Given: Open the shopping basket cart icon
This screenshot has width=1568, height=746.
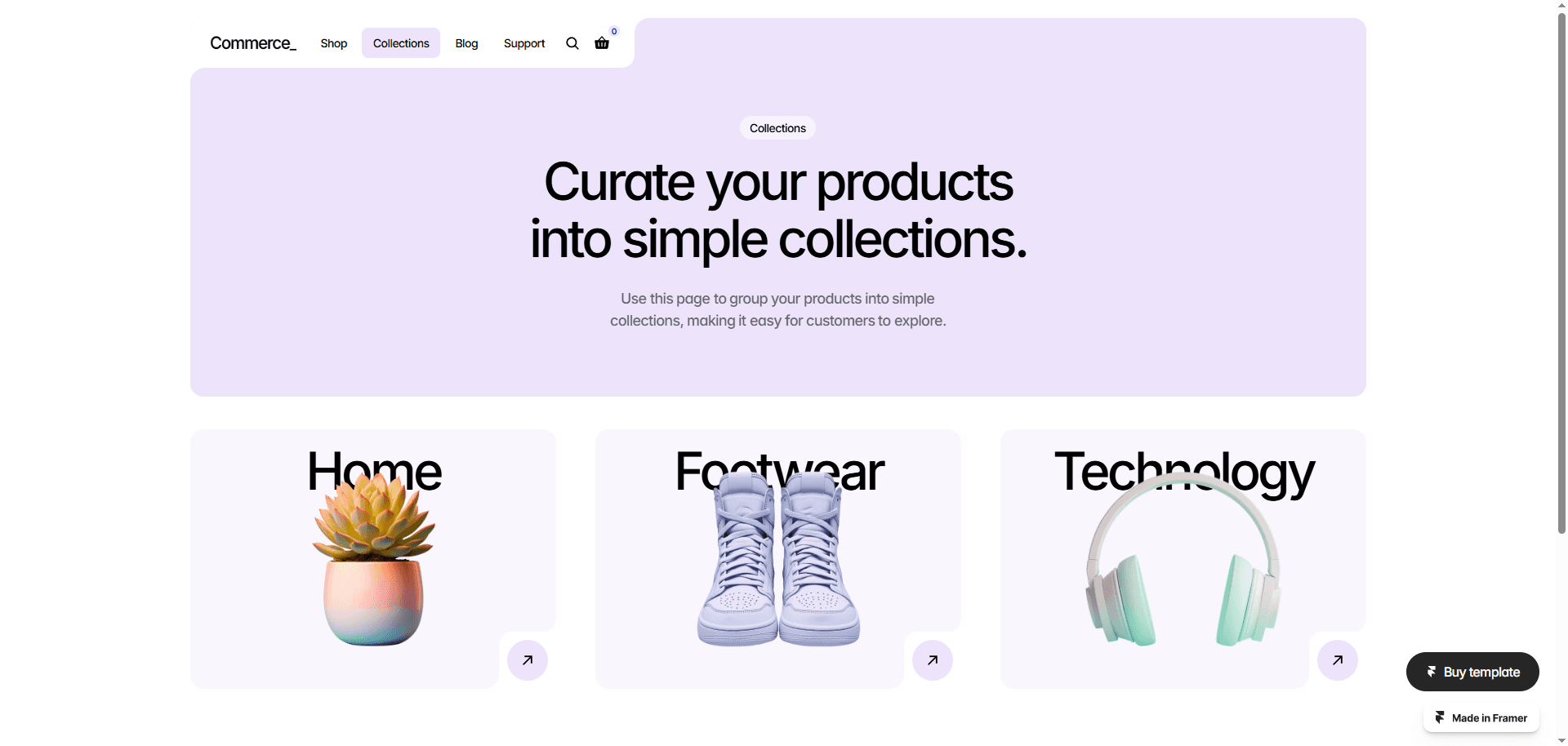Looking at the screenshot, I should tap(602, 43).
